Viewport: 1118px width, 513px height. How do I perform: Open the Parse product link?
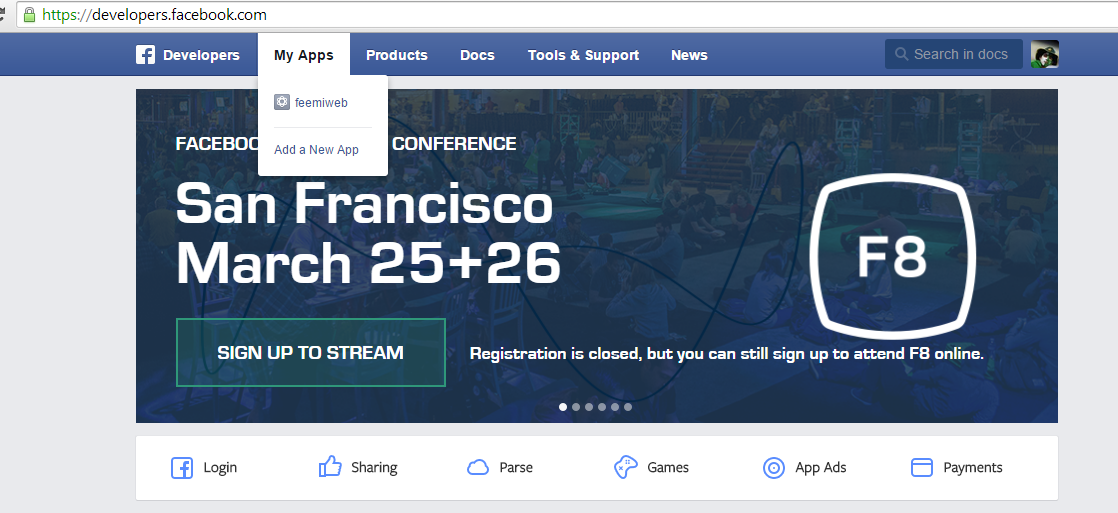pos(516,468)
